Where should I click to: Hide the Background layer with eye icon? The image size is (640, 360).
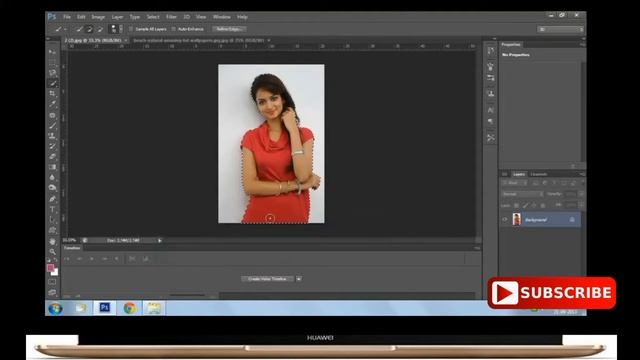click(505, 220)
